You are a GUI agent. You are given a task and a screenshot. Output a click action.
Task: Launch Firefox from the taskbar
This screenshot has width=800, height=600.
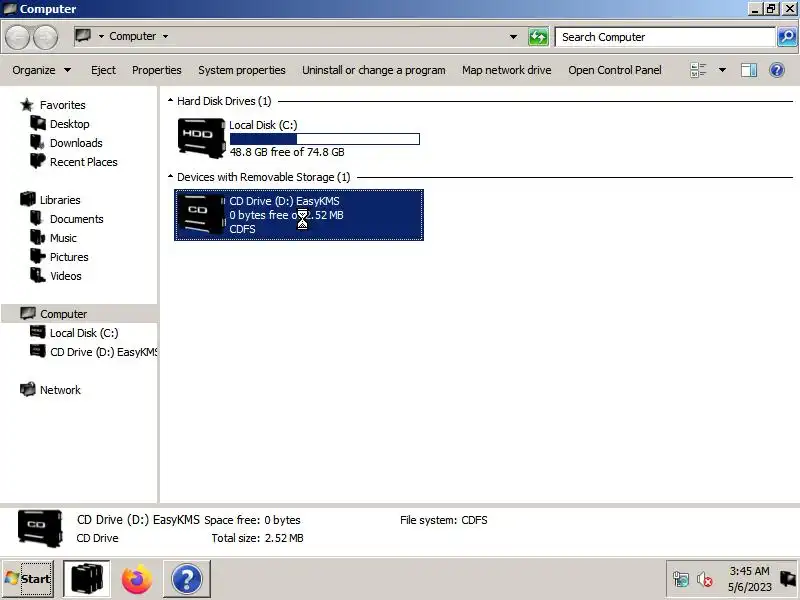point(137,579)
